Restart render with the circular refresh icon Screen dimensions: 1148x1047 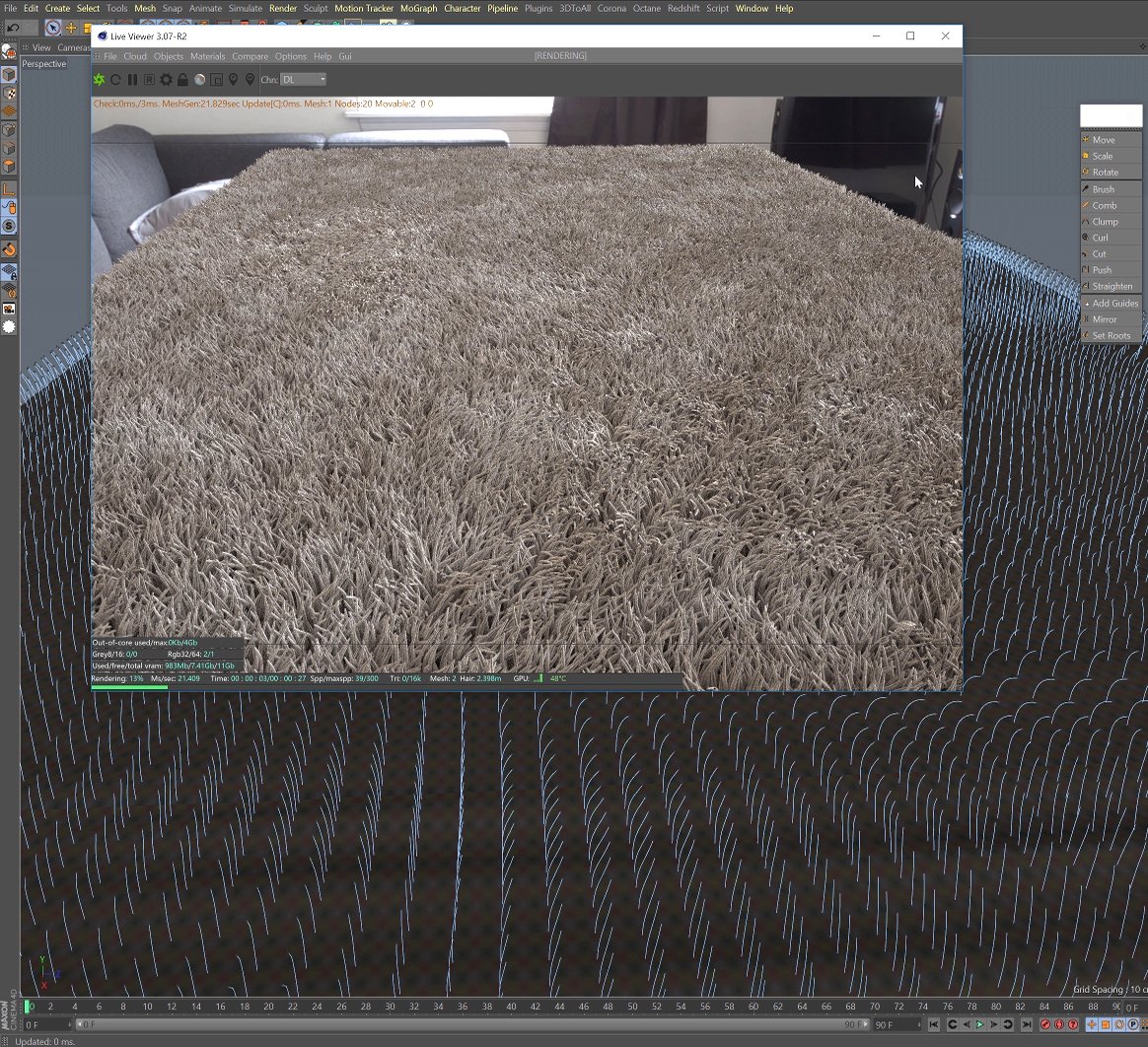pyautogui.click(x=115, y=79)
